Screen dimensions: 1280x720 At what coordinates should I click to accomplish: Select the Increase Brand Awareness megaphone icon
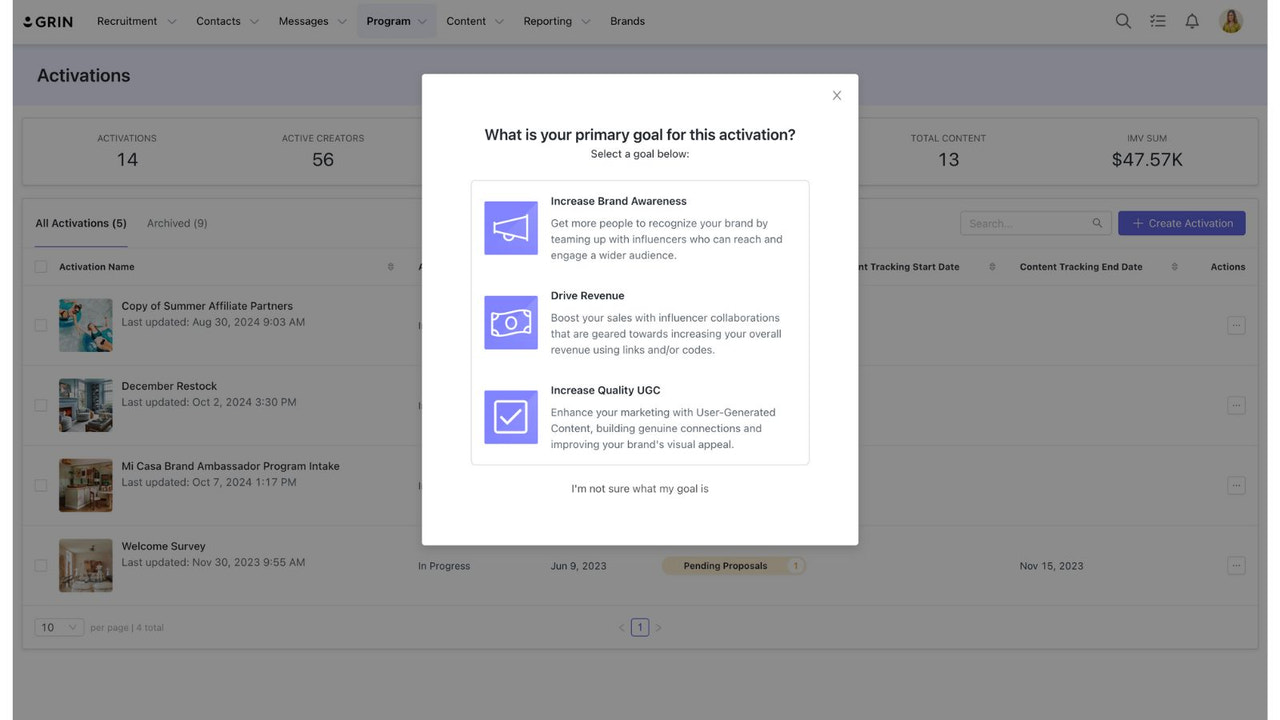click(510, 227)
